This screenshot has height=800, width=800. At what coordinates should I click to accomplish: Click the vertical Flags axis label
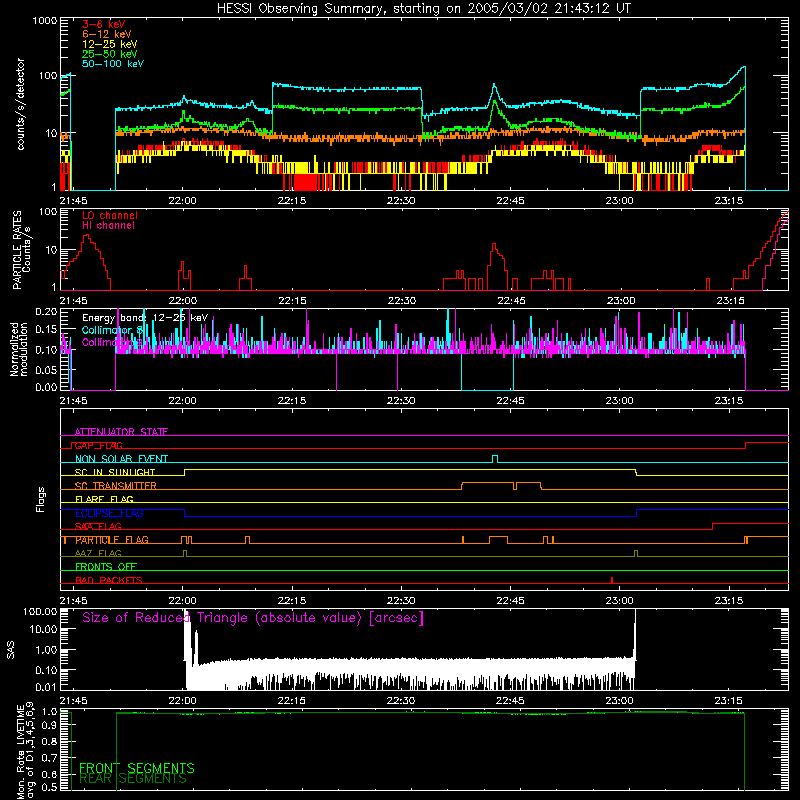click(41, 499)
